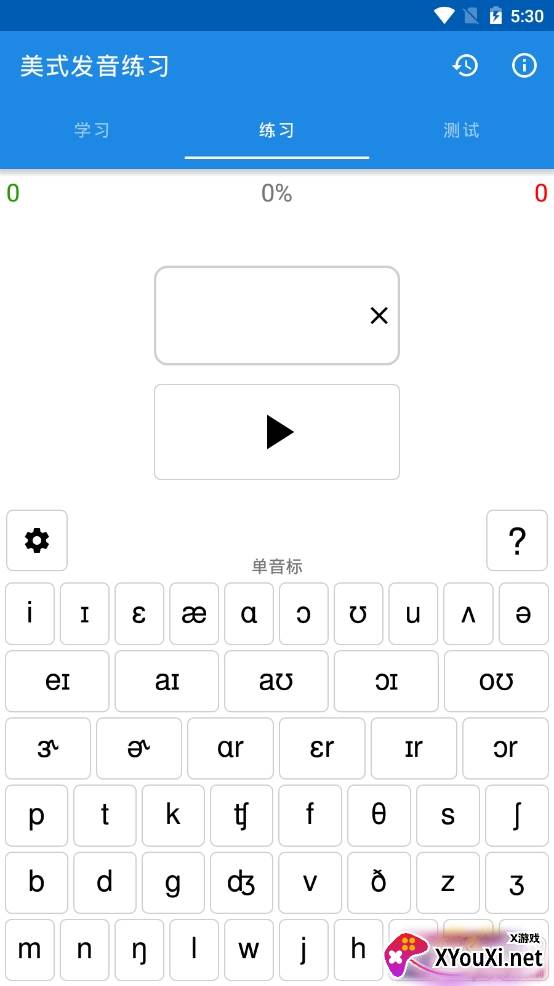Choose the ð phonetic key
This screenshot has width=554, height=986.
[x=379, y=883]
